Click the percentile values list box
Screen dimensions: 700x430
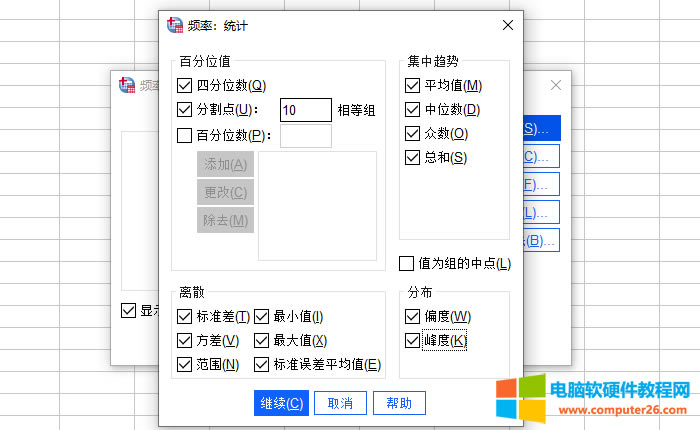(317, 206)
